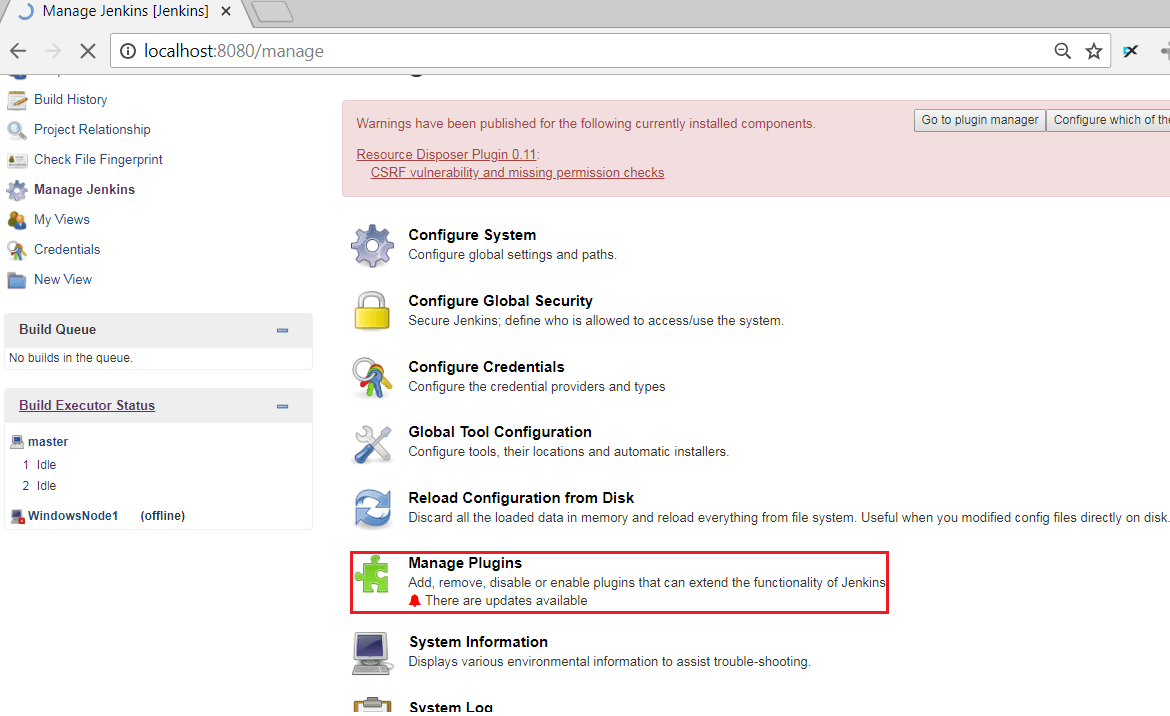Click the Credentials icon in the sidebar
The width and height of the screenshot is (1170, 716).
pyautogui.click(x=17, y=249)
